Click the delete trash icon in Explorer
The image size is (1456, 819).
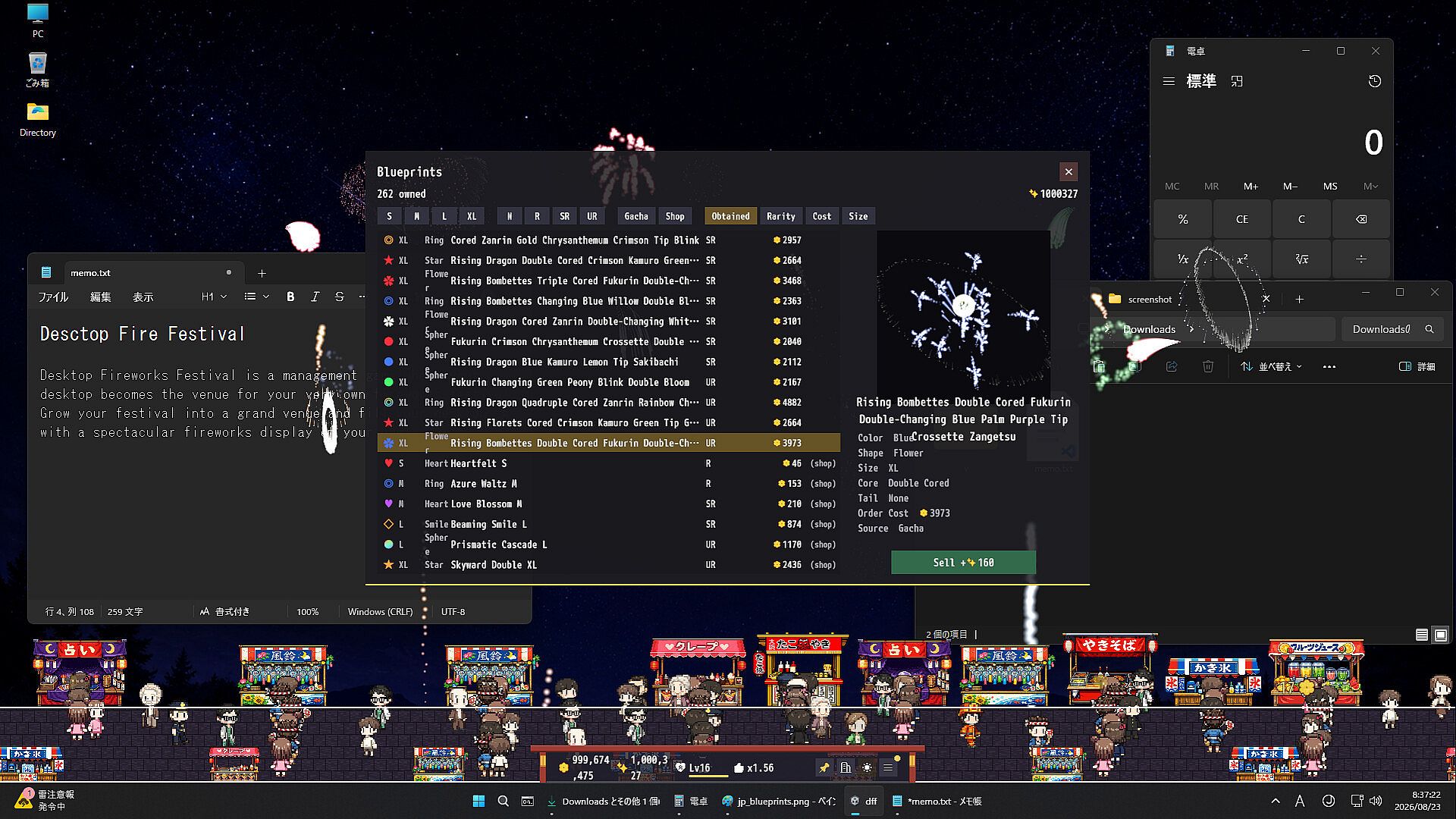tap(1208, 367)
